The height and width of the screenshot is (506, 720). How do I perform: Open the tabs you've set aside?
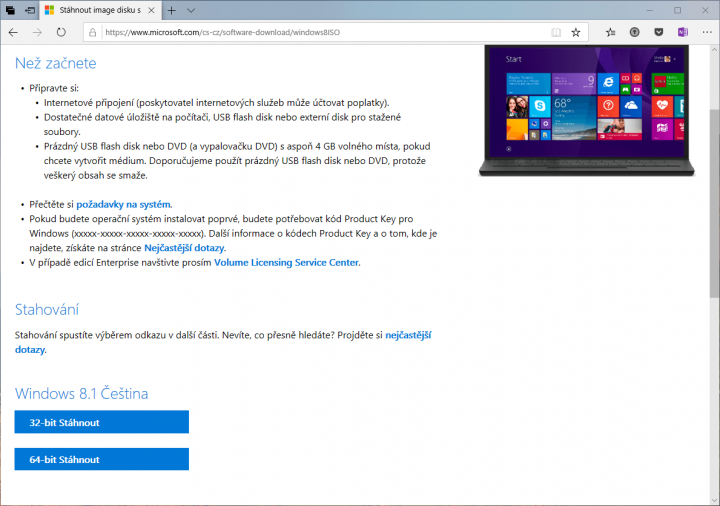click(x=10, y=10)
